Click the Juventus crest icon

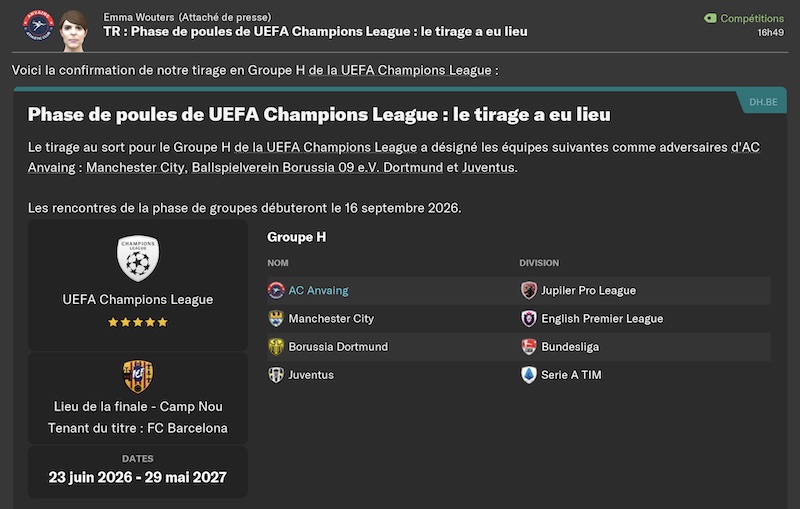pyautogui.click(x=276, y=375)
